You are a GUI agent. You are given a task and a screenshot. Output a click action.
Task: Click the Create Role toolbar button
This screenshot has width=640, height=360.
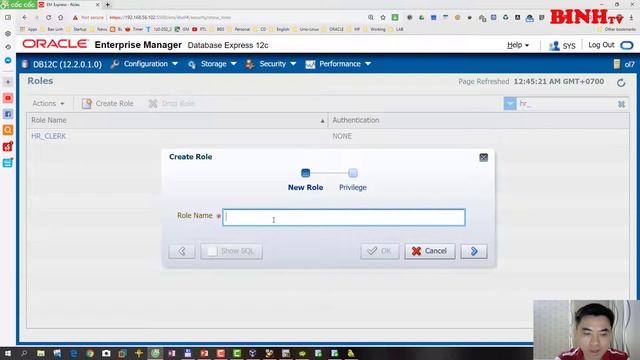(108, 104)
